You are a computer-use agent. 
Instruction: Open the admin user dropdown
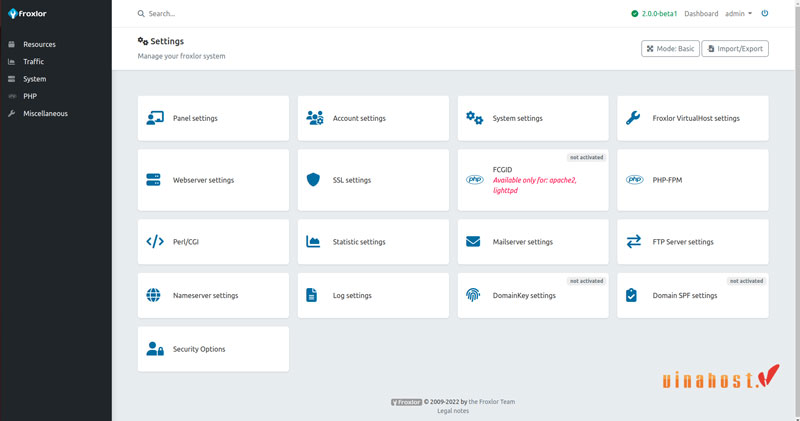(x=738, y=14)
